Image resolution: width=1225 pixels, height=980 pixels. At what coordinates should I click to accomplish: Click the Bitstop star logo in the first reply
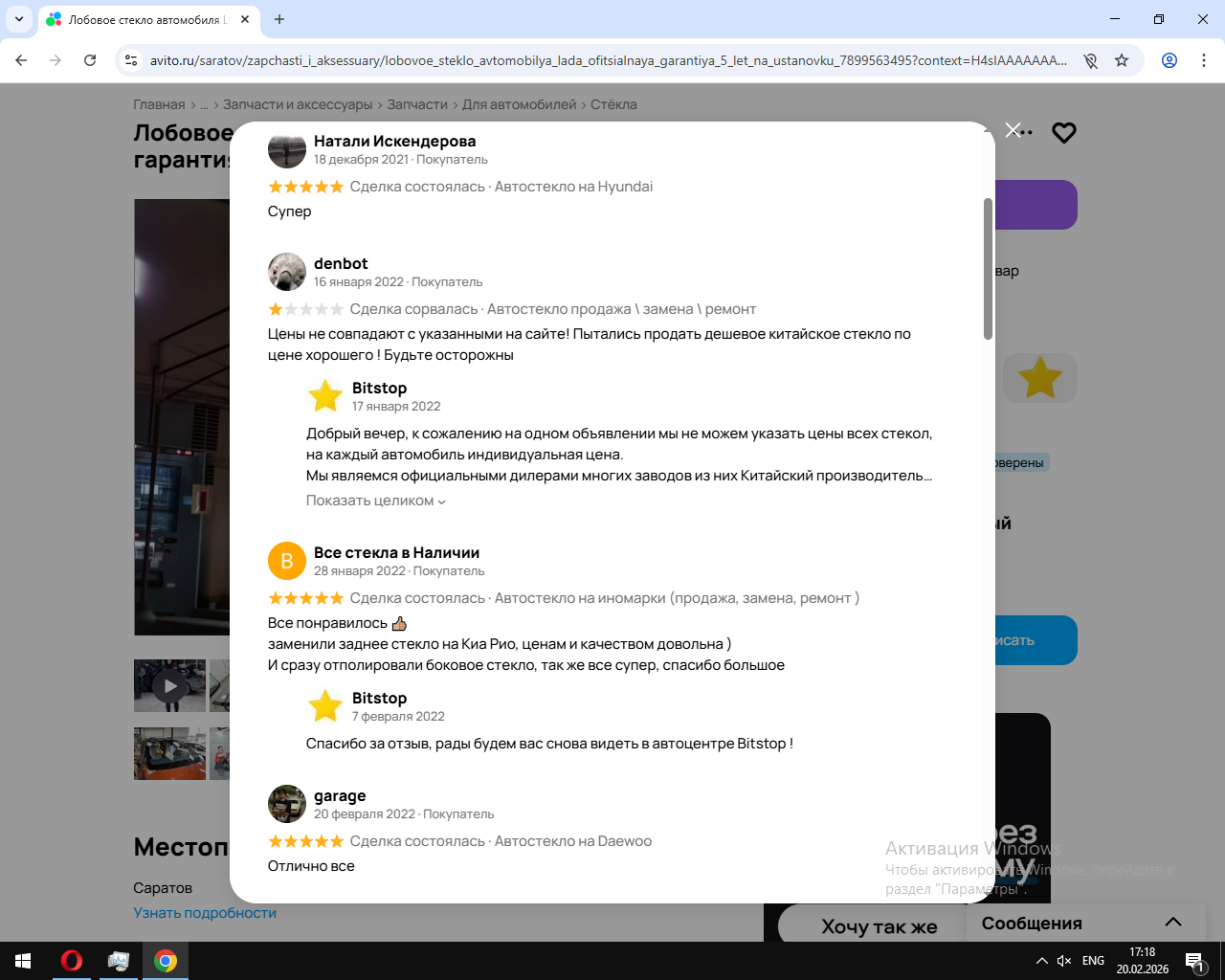[x=325, y=396]
